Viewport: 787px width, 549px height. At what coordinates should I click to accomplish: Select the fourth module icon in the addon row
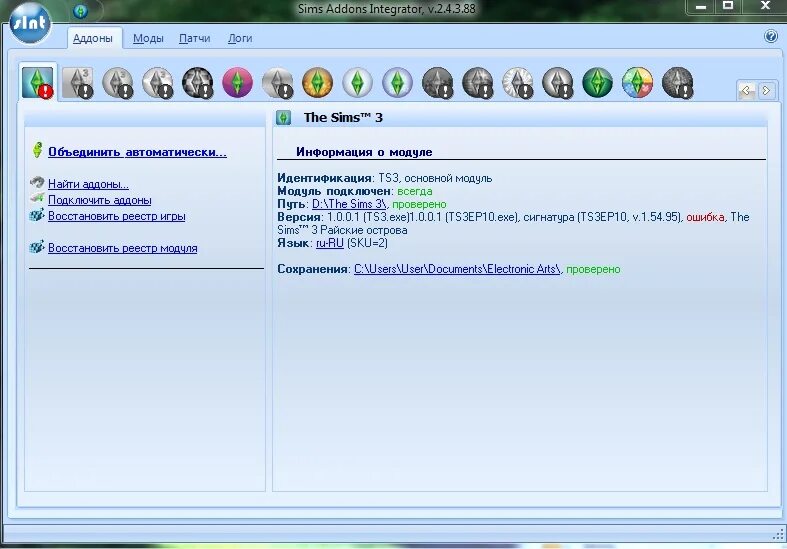(158, 82)
